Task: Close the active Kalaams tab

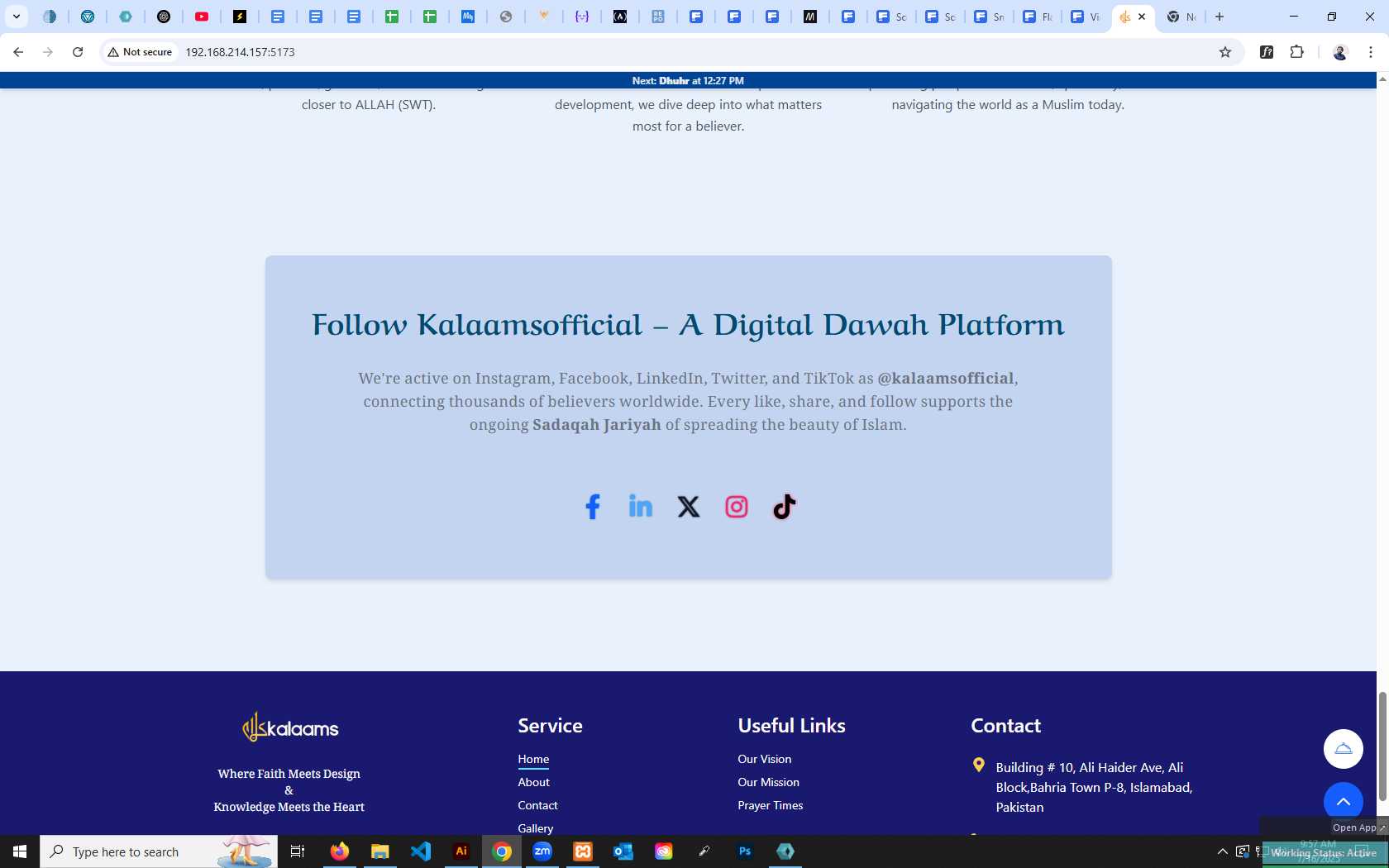Action: pos(1142,17)
